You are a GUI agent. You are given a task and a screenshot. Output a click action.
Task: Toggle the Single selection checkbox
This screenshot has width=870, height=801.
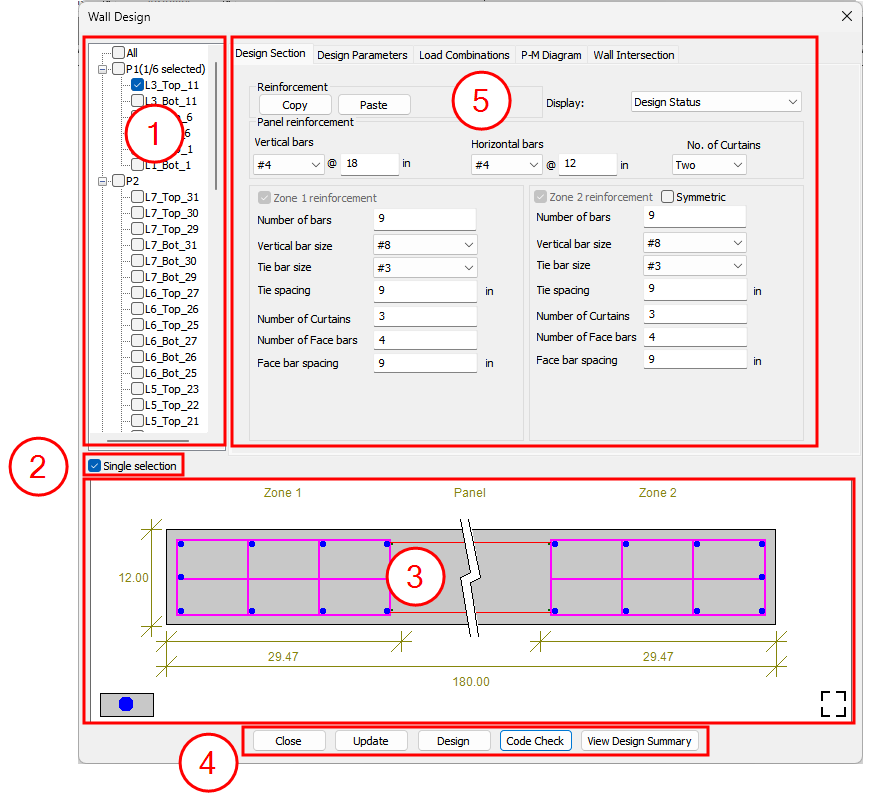[95, 466]
